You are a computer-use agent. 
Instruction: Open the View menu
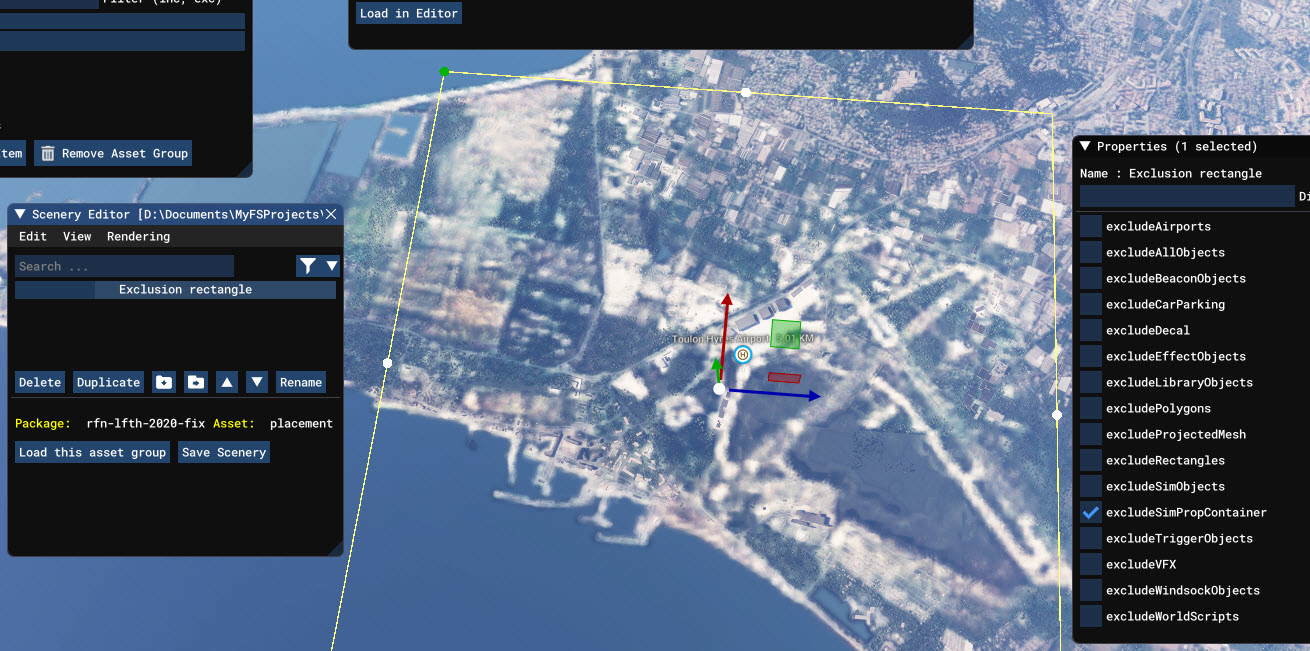coord(77,237)
